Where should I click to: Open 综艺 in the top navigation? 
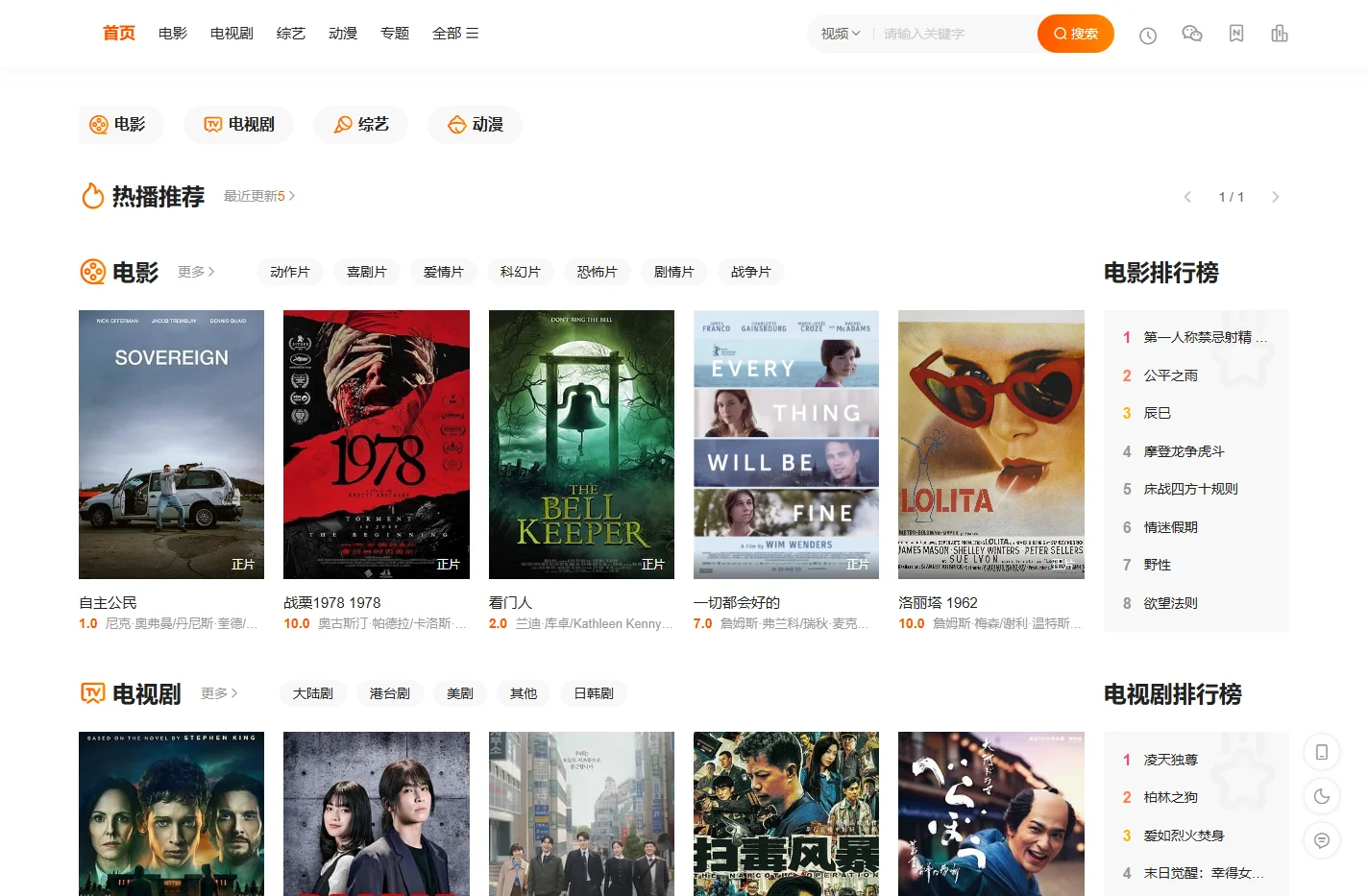291,34
